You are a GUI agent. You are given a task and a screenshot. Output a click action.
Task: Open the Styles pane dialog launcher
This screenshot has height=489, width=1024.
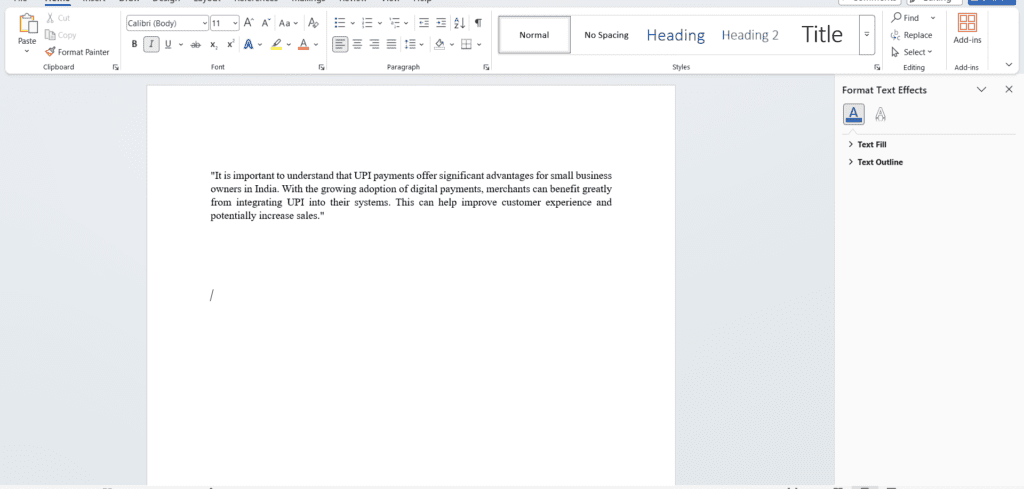(x=877, y=67)
